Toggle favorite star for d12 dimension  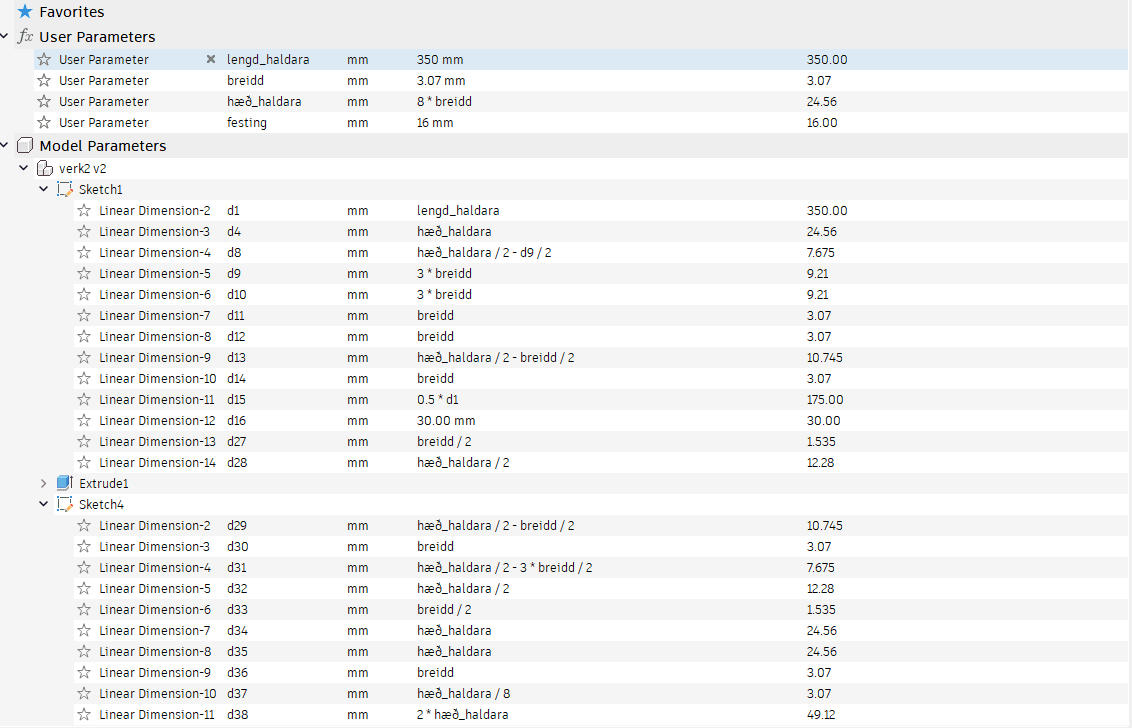coord(84,336)
